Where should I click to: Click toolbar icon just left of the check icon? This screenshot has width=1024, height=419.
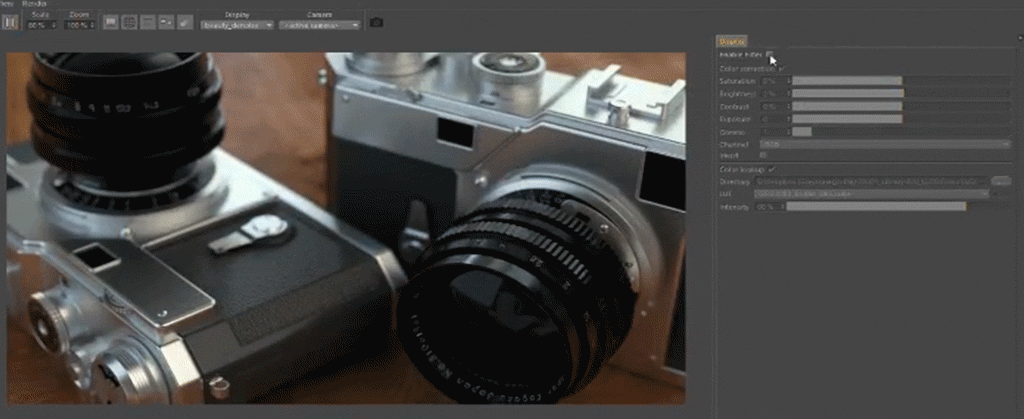click(x=166, y=22)
